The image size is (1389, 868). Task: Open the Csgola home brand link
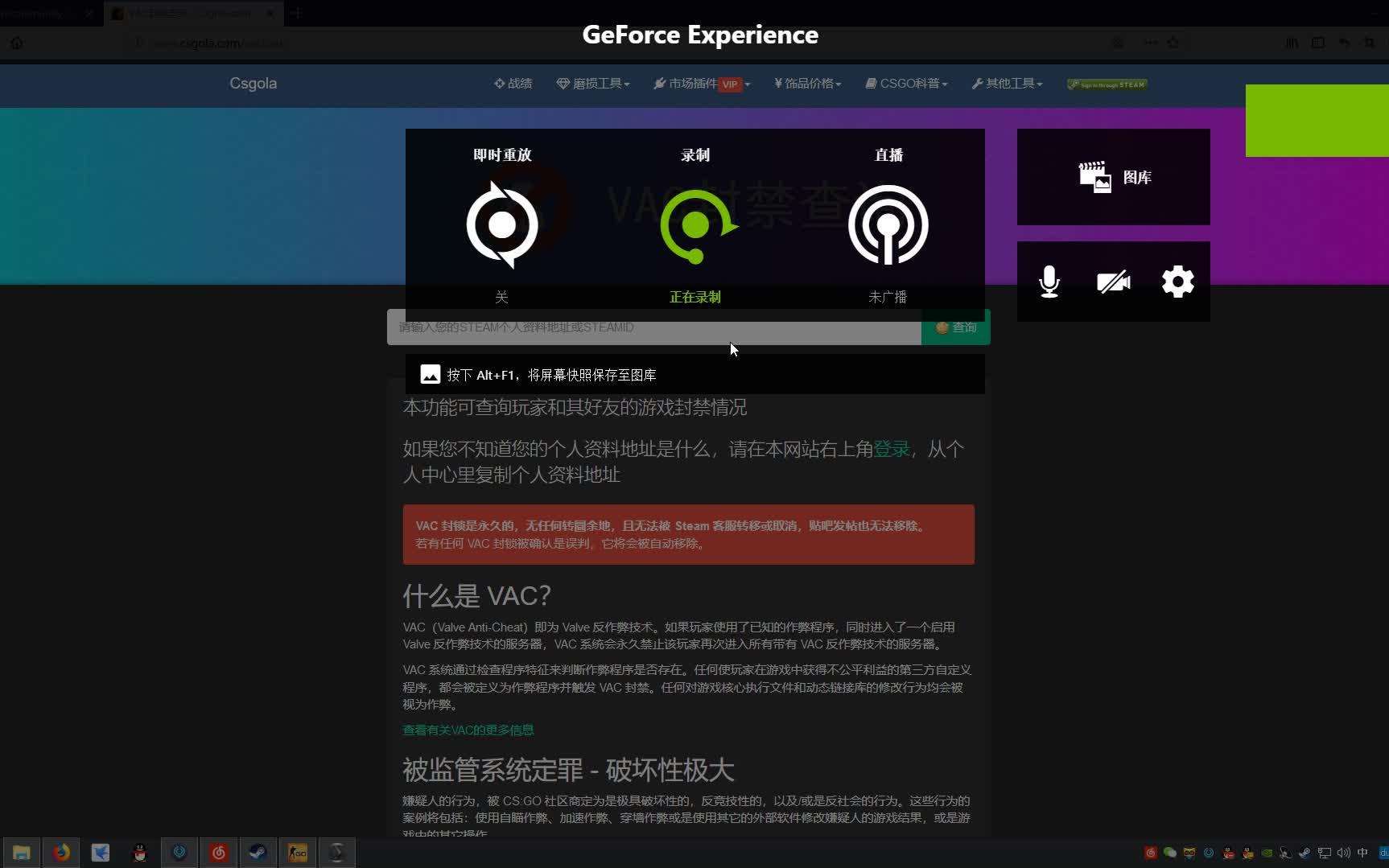[253, 84]
